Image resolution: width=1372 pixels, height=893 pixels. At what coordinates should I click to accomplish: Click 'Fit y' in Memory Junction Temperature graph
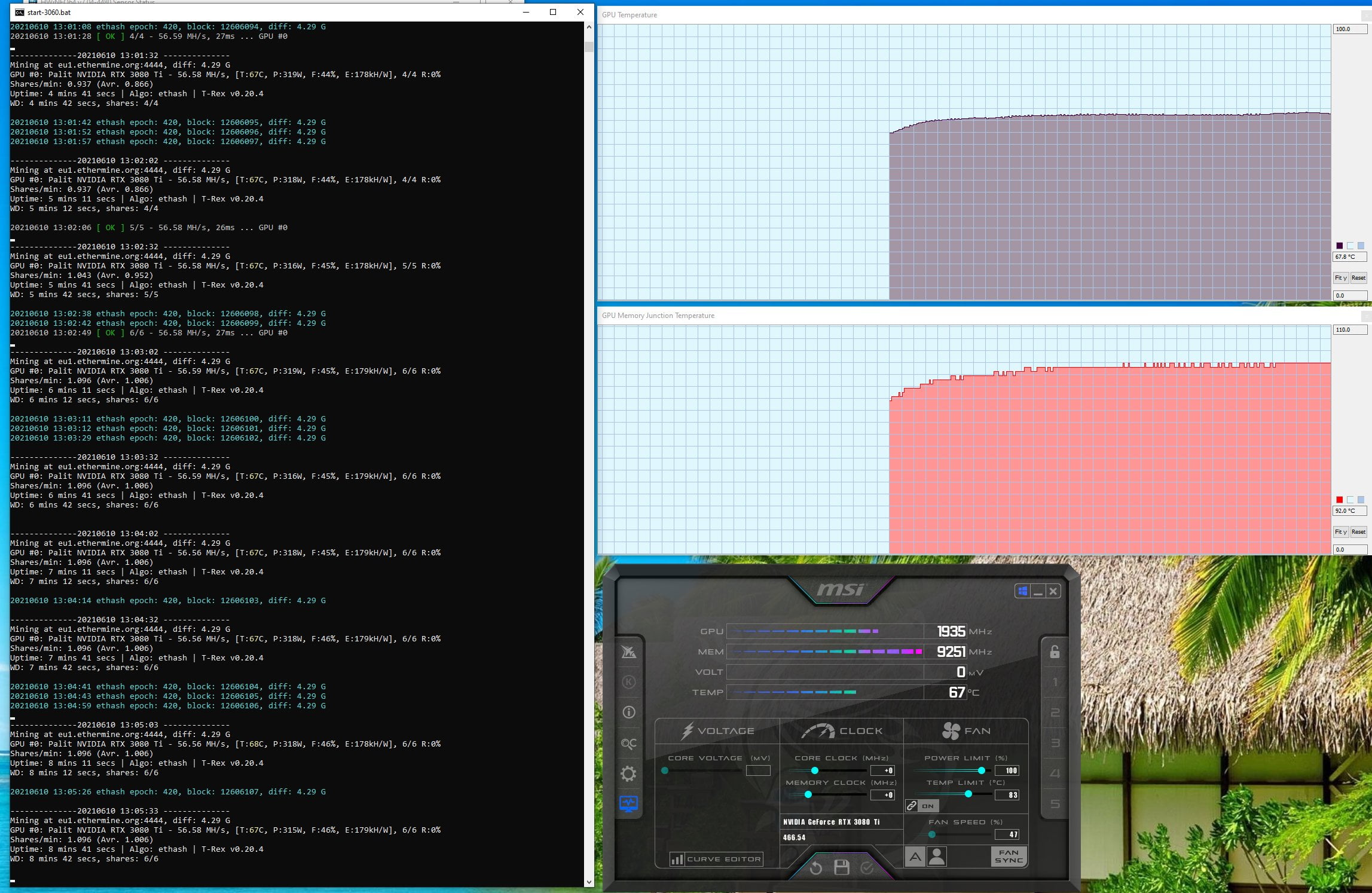(x=1340, y=532)
